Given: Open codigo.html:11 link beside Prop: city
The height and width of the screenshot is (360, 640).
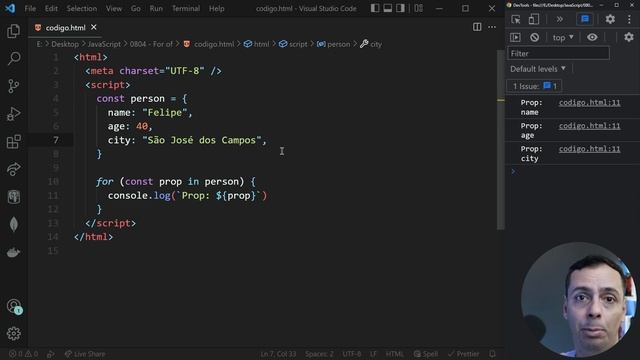Looking at the screenshot, I should [x=589, y=149].
